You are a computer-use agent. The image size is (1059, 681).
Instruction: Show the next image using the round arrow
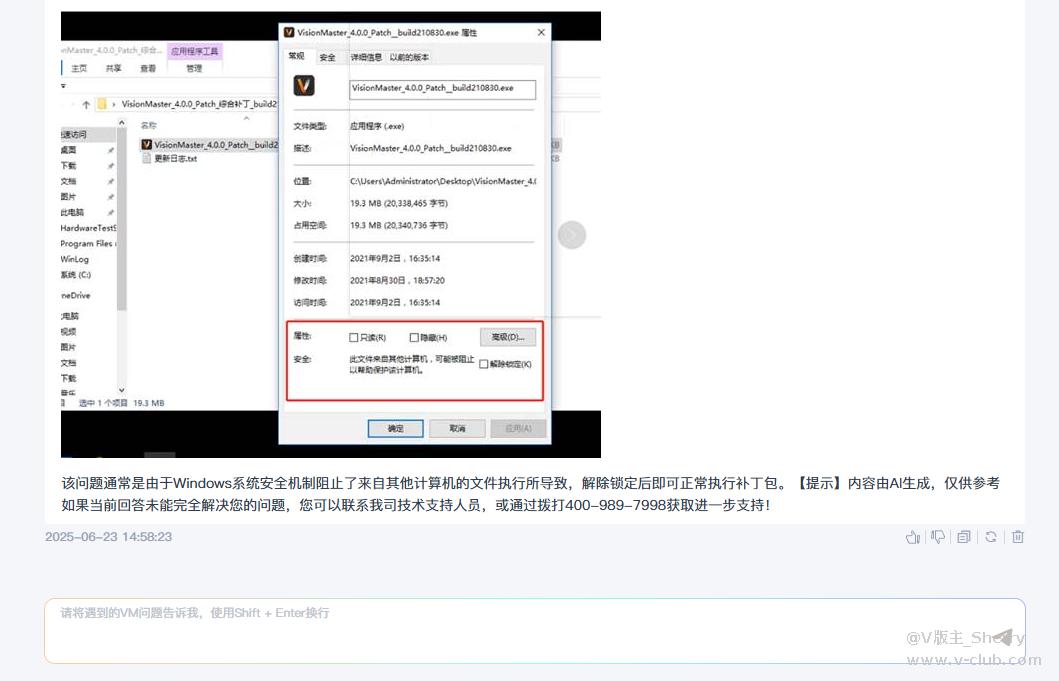tap(572, 235)
